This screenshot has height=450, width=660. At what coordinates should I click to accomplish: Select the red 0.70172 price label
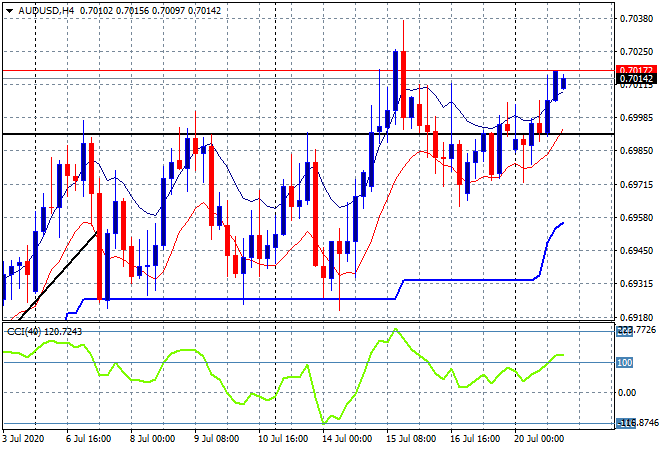coord(636,70)
